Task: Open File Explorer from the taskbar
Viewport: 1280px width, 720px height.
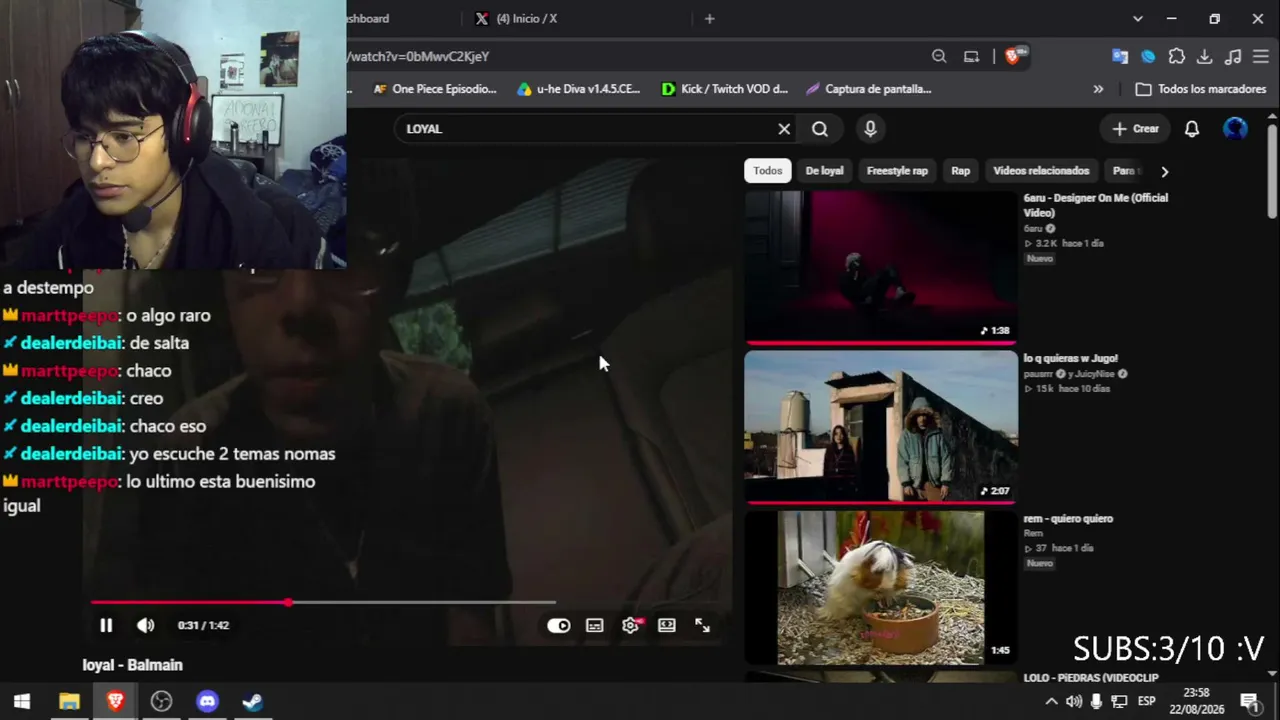Action: tap(69, 701)
